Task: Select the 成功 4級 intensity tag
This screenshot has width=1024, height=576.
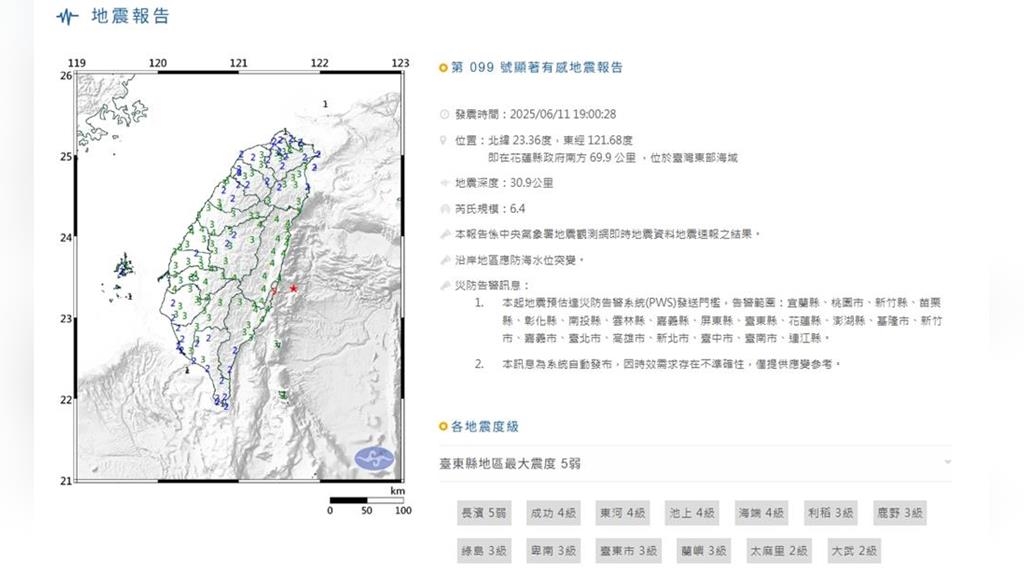Action: pyautogui.click(x=553, y=513)
